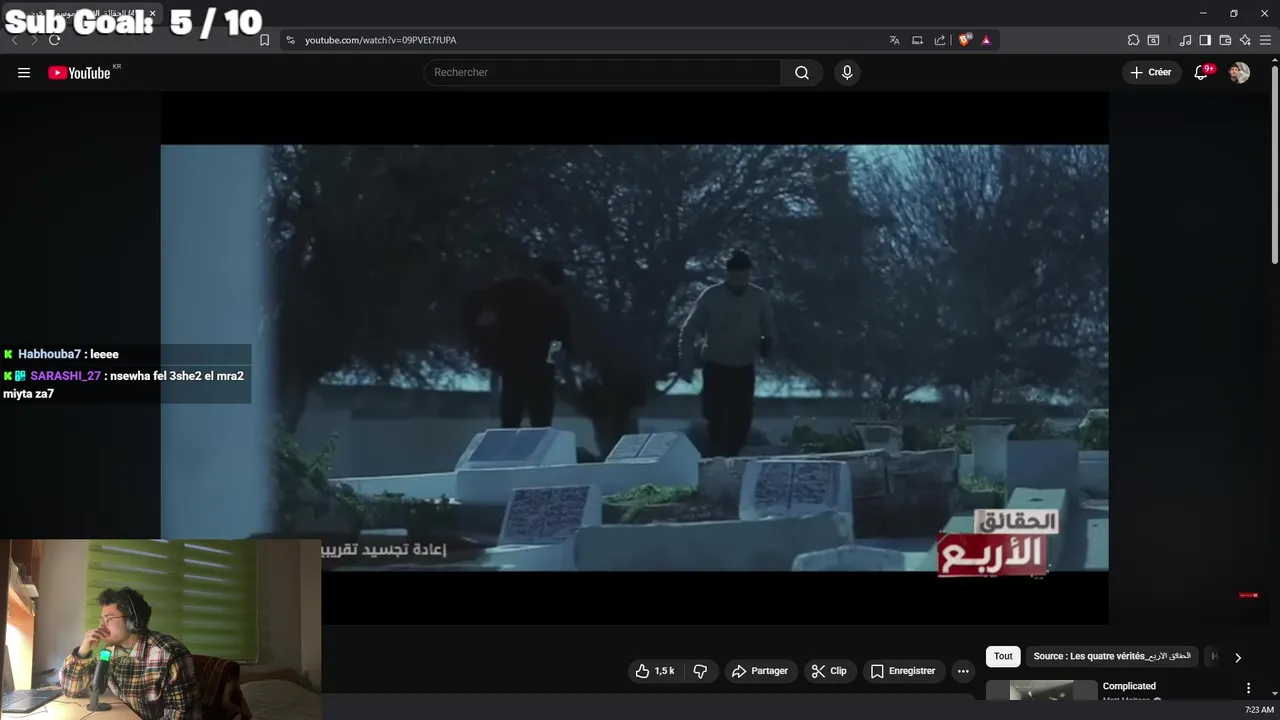Share the page link from the address bar
The image size is (1280, 720).
(x=940, y=40)
